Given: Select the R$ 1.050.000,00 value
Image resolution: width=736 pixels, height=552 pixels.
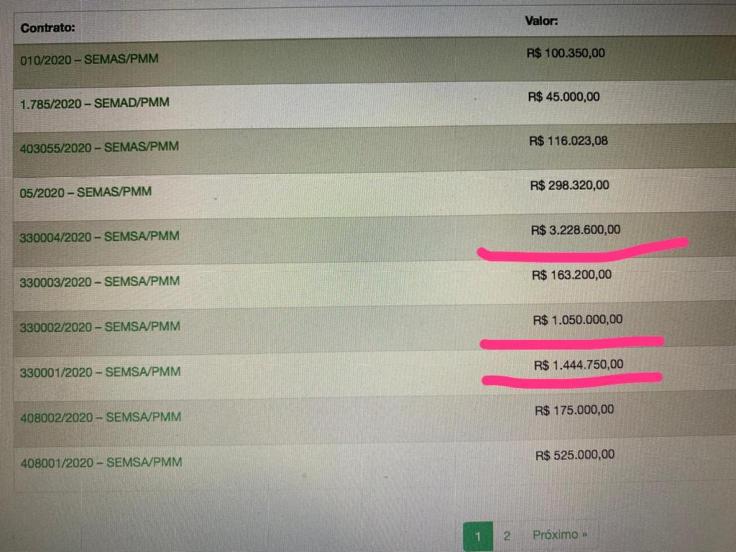Looking at the screenshot, I should [x=579, y=320].
